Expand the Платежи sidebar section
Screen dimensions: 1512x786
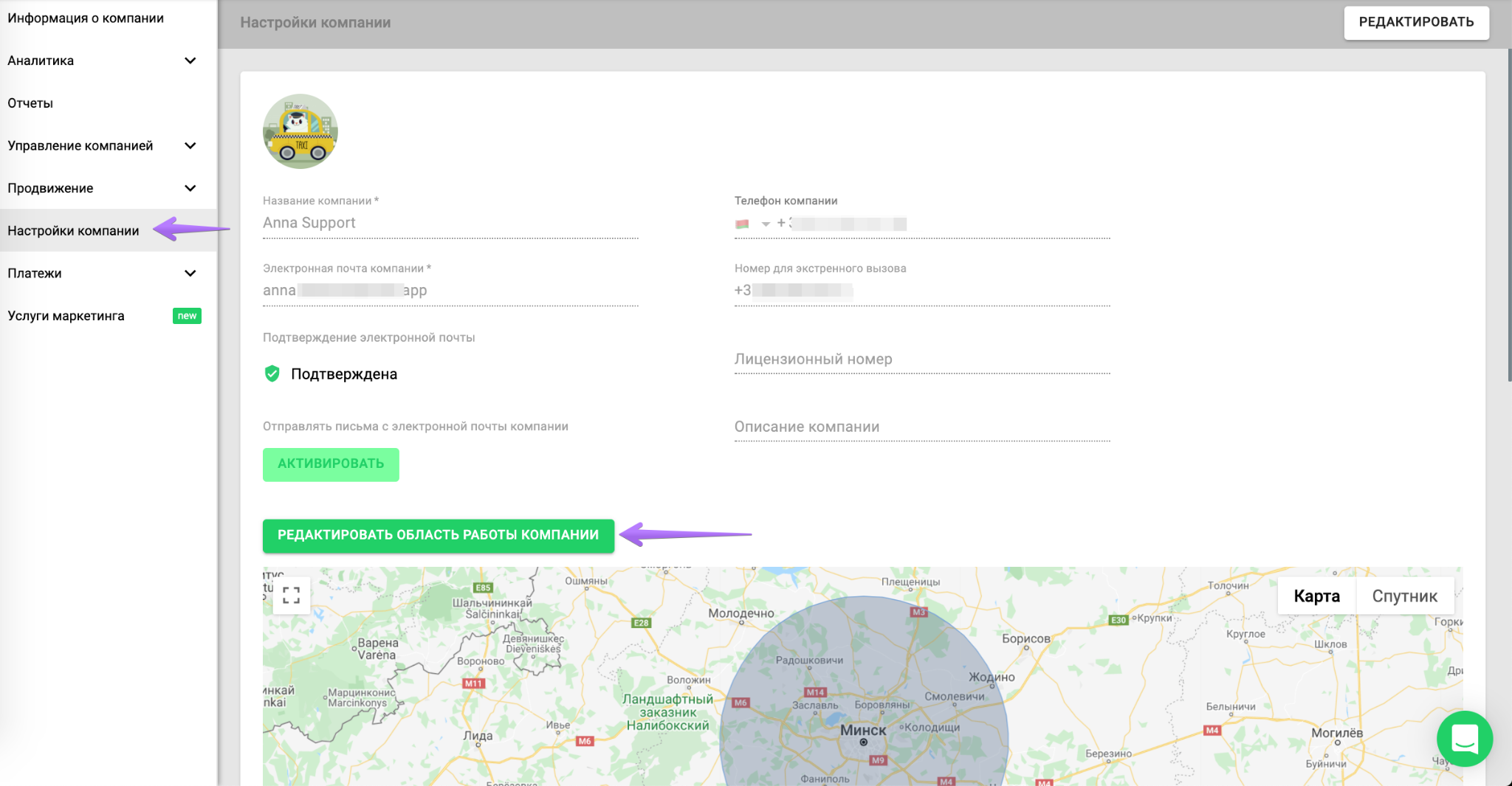pos(190,273)
